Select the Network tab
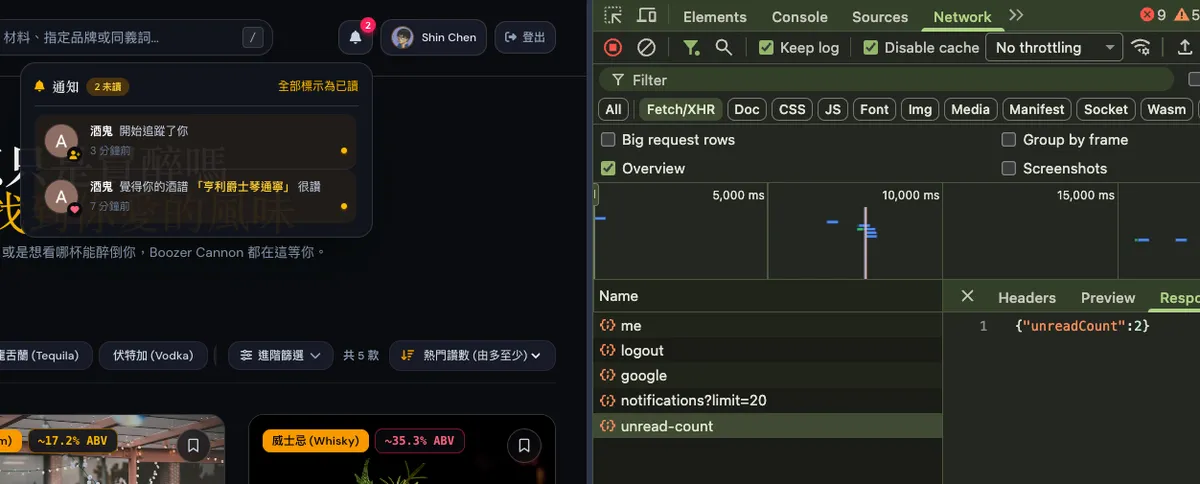The width and height of the screenshot is (1200, 484). (962, 16)
